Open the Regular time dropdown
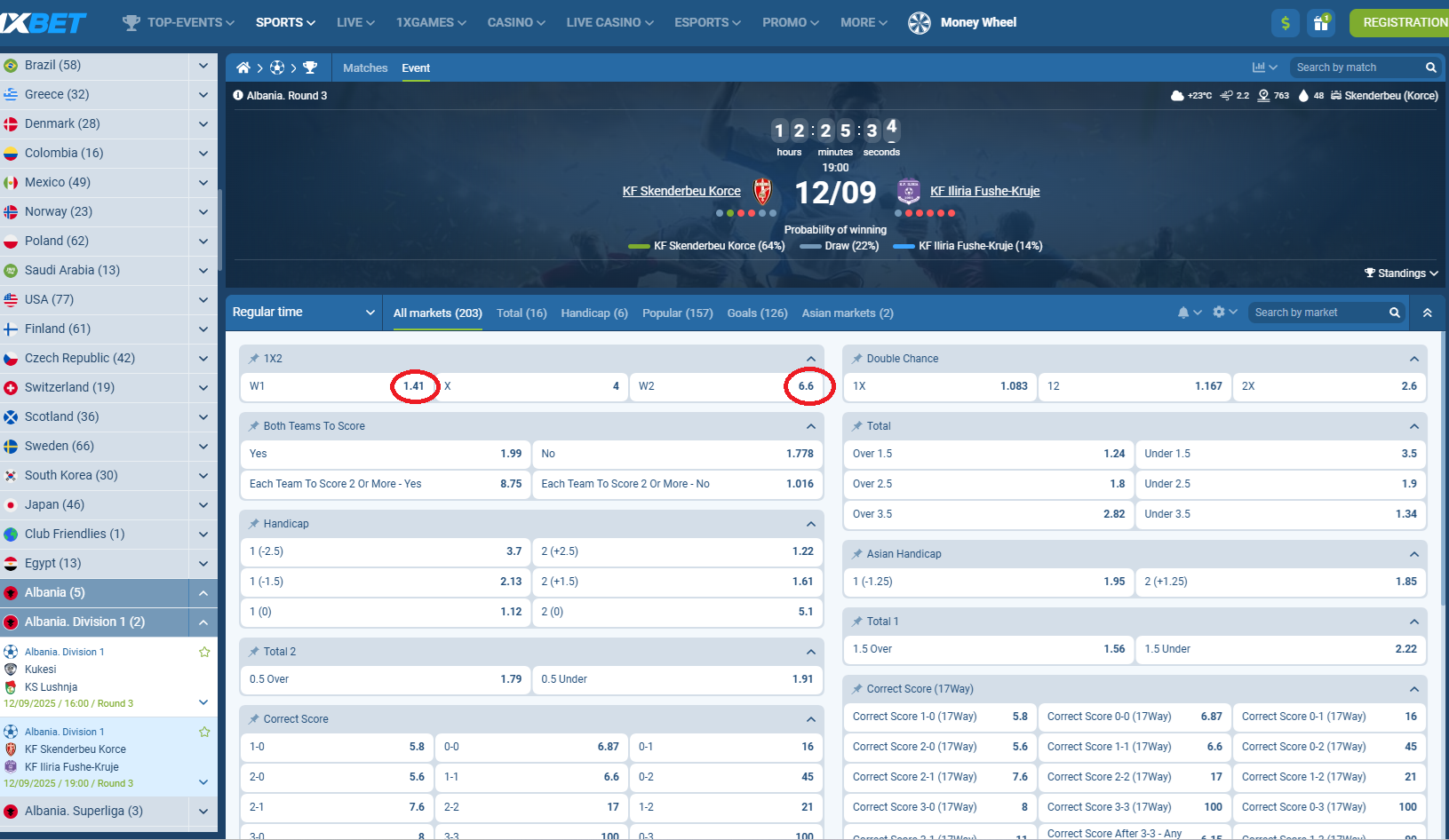1449x840 pixels. [305, 313]
